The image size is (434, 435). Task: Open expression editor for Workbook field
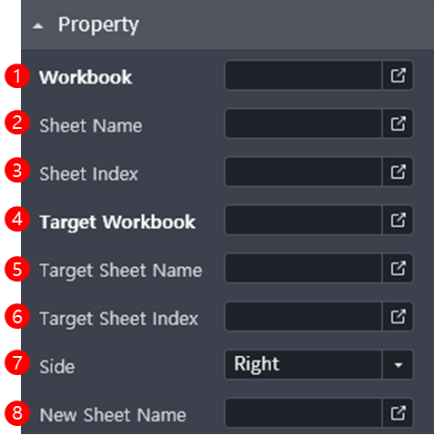pos(398,75)
